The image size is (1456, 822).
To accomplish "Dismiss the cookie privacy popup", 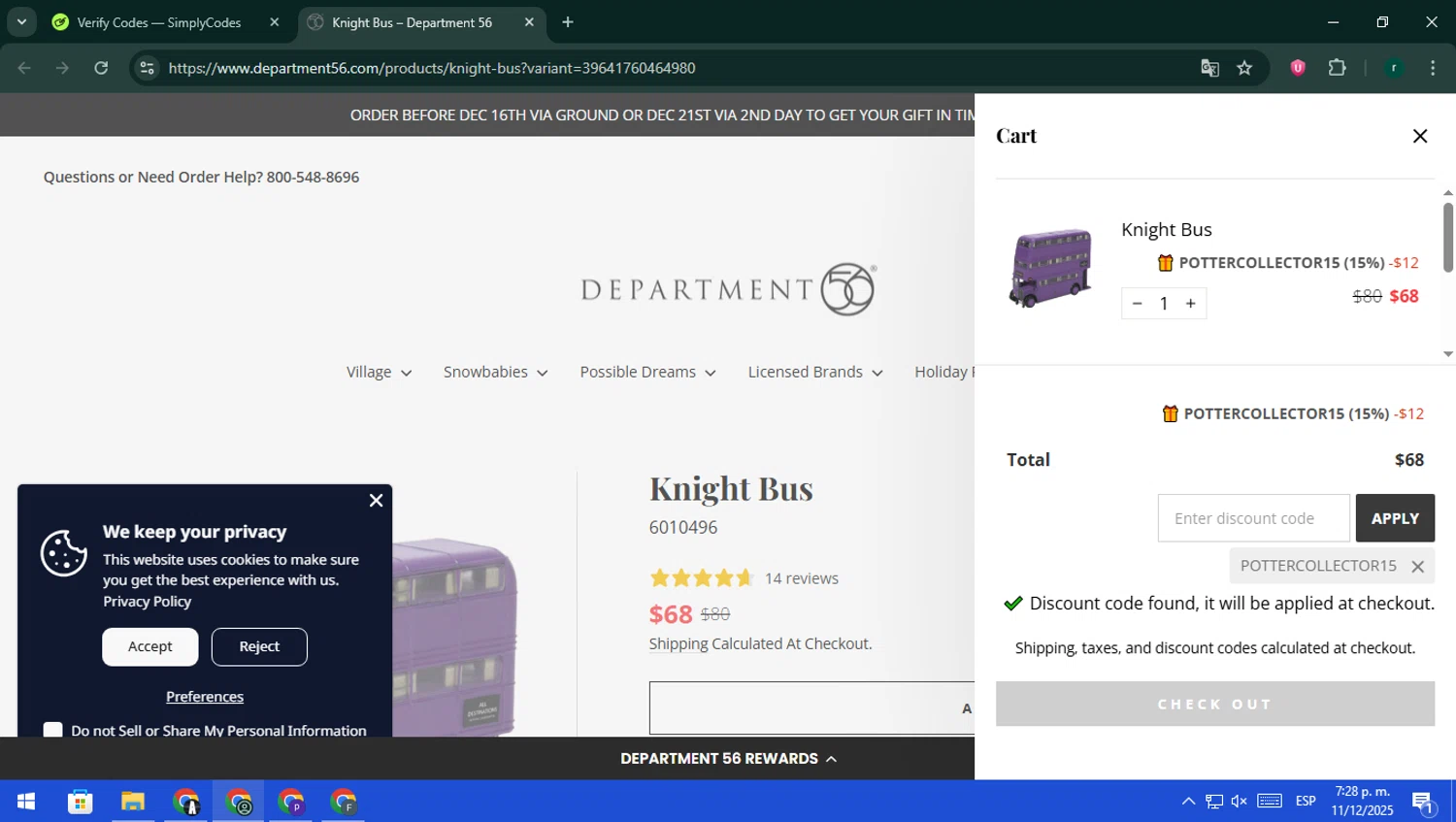I will coord(377,501).
